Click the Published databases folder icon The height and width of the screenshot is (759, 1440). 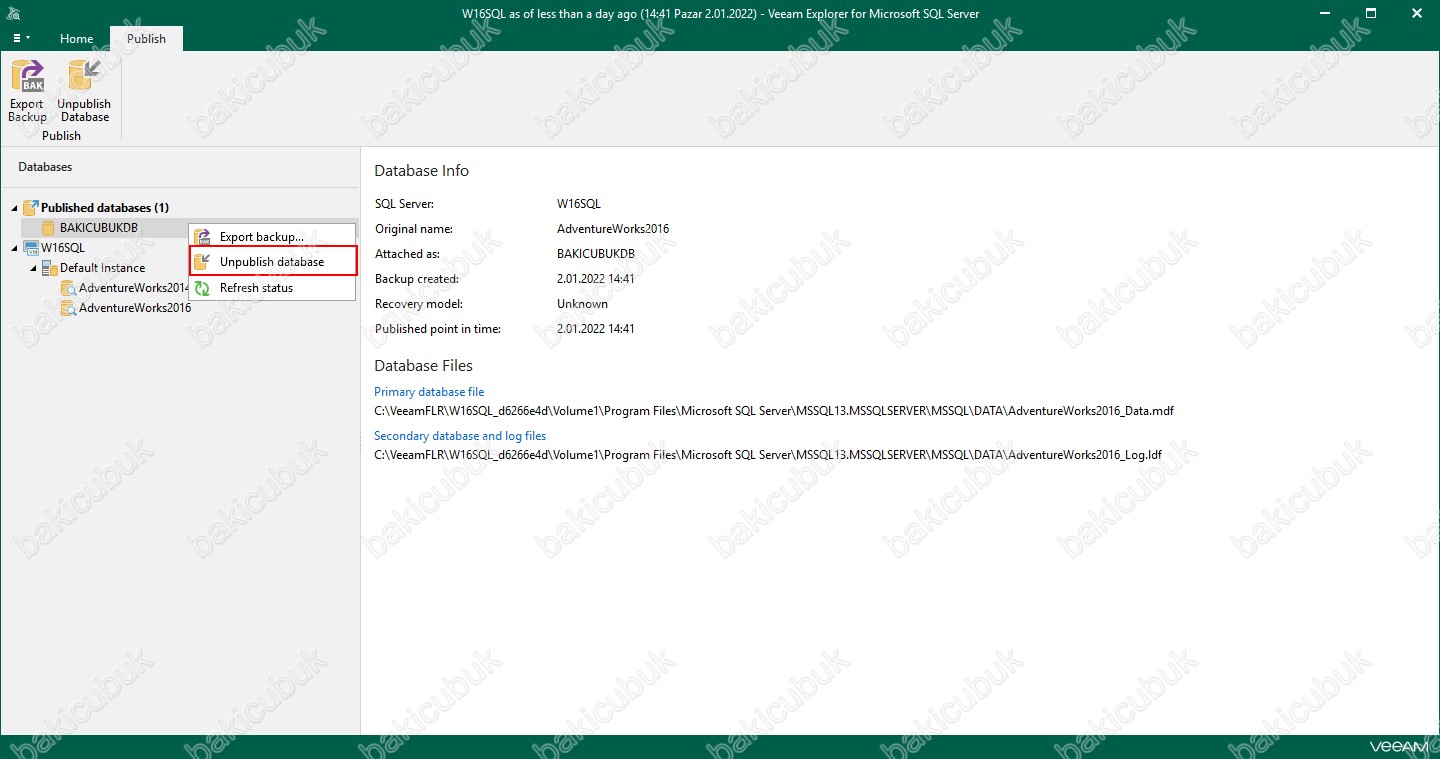[30, 208]
